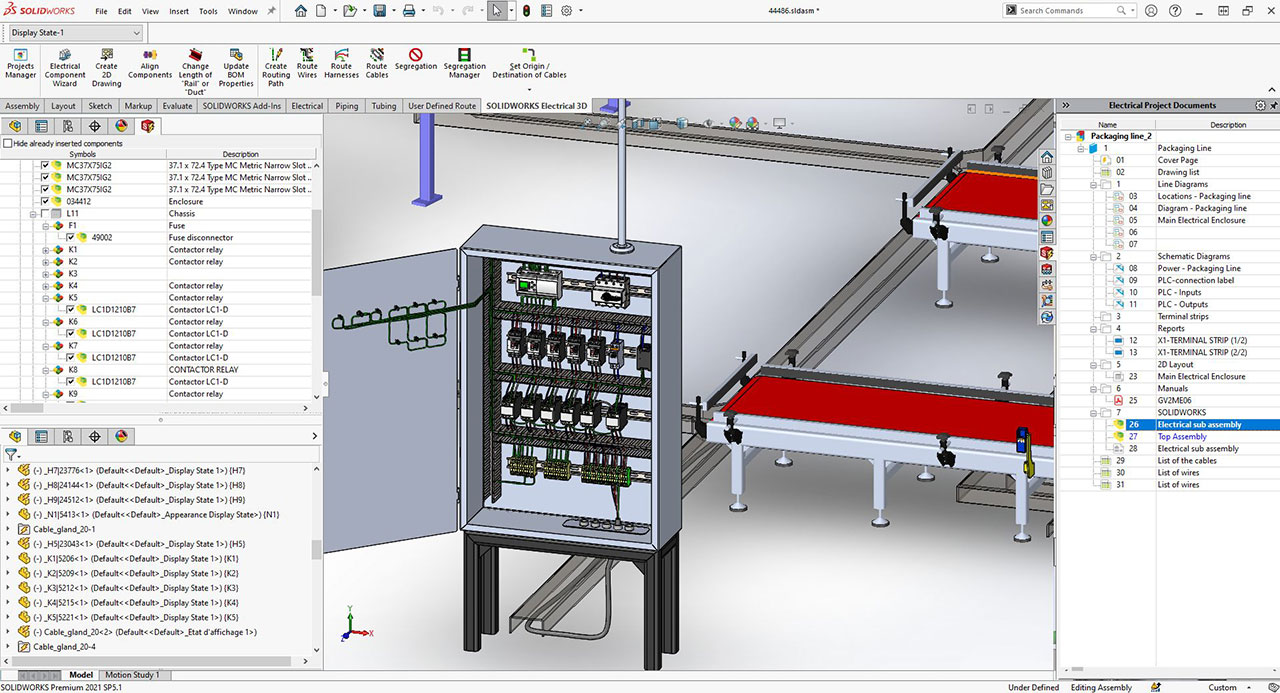
Task: Expand the _H7|23776<1> component in lower tree
Action: coord(9,470)
